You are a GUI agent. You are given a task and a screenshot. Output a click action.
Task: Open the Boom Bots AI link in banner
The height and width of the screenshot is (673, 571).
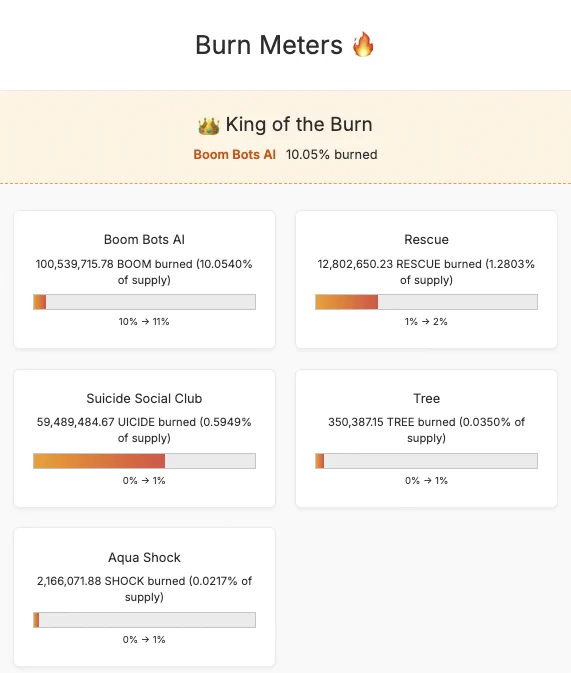click(x=234, y=155)
